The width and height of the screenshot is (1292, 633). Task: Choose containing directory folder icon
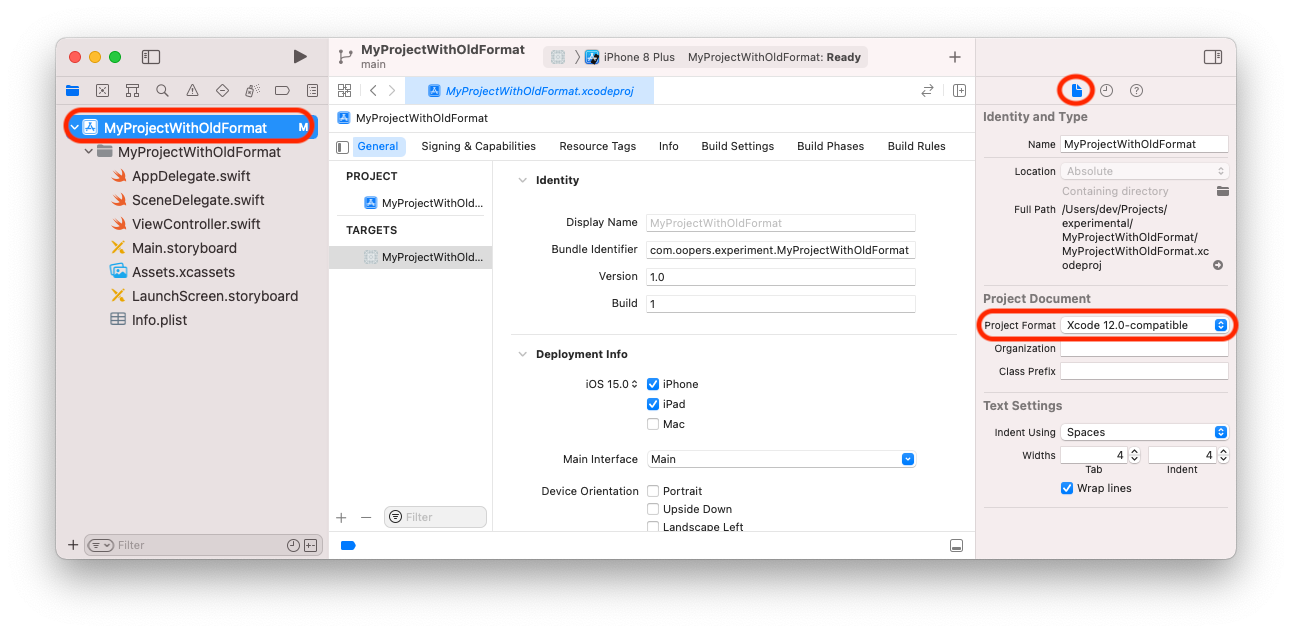[1222, 191]
